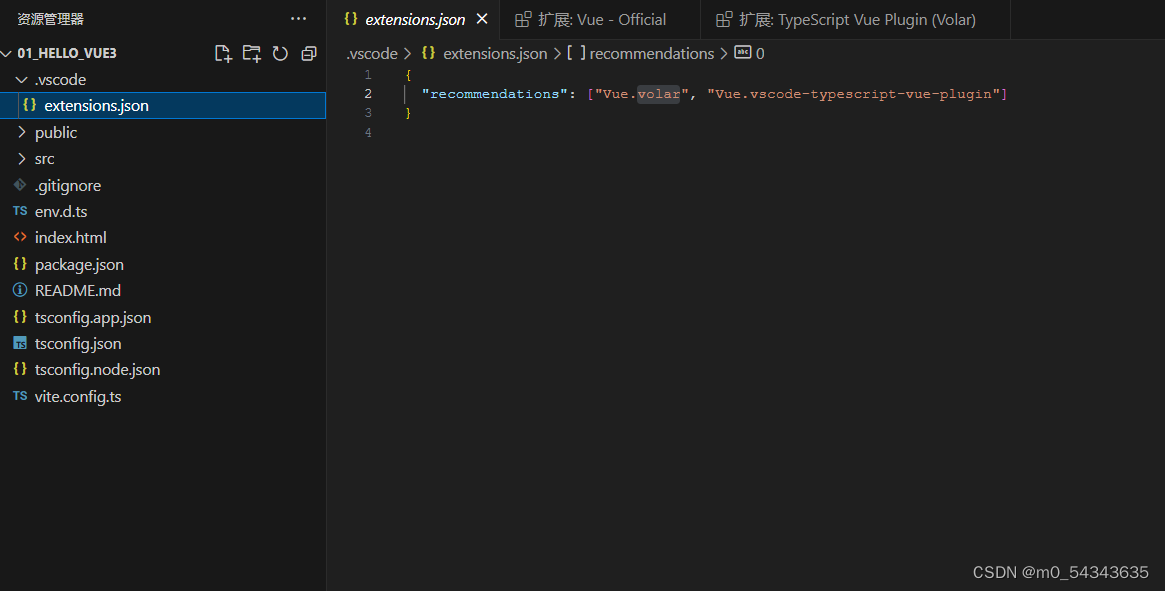Click recommendations in the breadcrumb trail
This screenshot has width=1165, height=591.
[651, 53]
